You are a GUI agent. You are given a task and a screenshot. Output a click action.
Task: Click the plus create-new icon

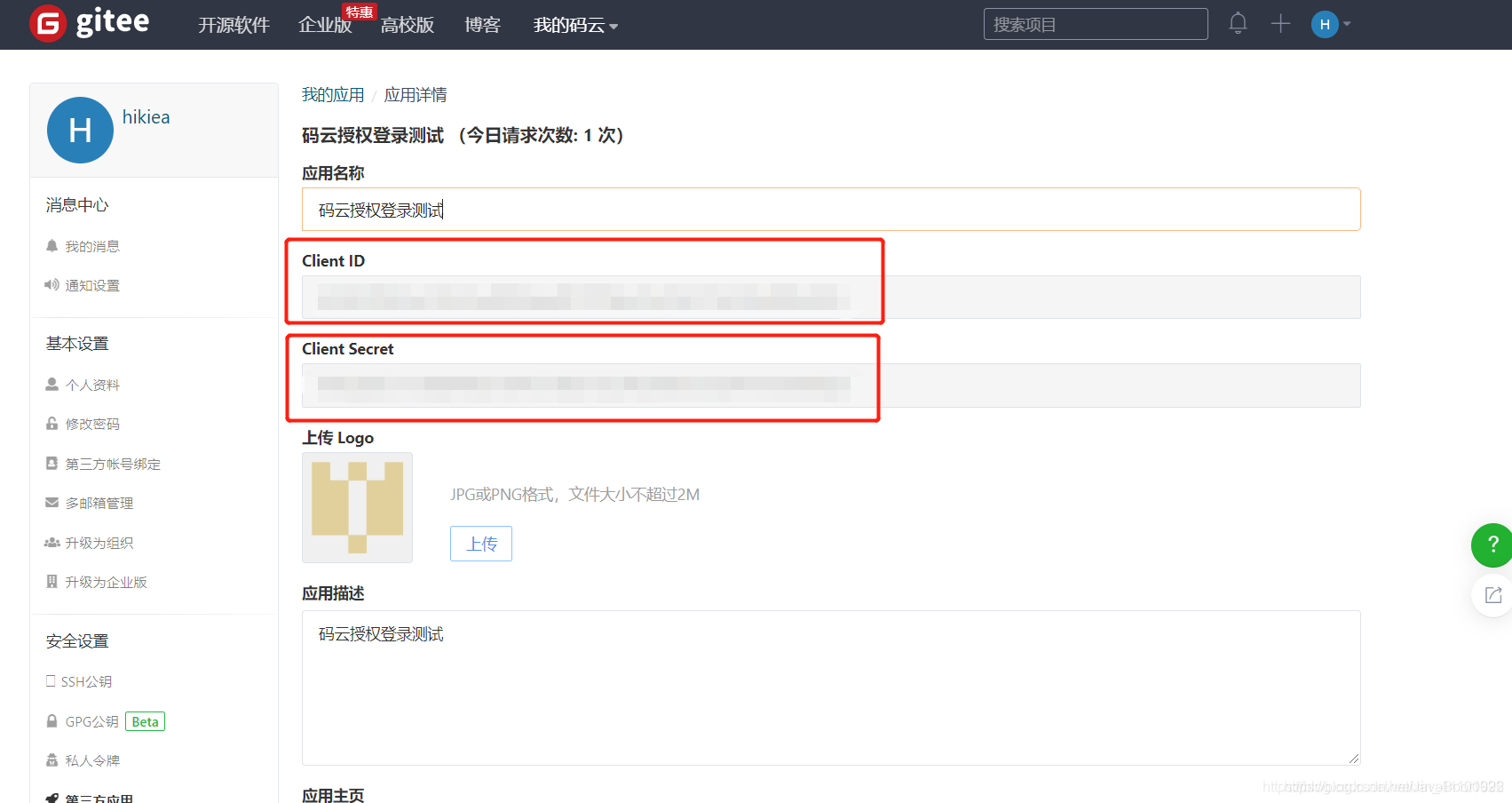[x=1280, y=24]
